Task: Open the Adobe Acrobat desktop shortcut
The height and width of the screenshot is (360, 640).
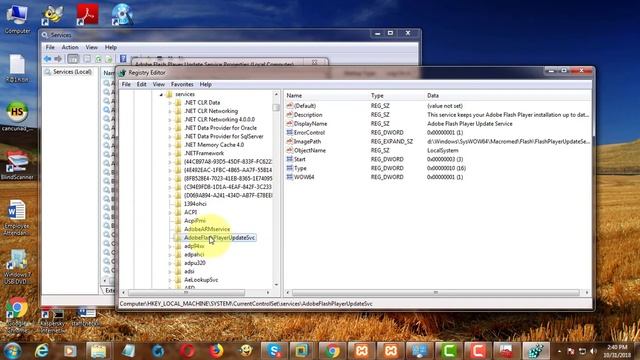Action: (x=87, y=14)
